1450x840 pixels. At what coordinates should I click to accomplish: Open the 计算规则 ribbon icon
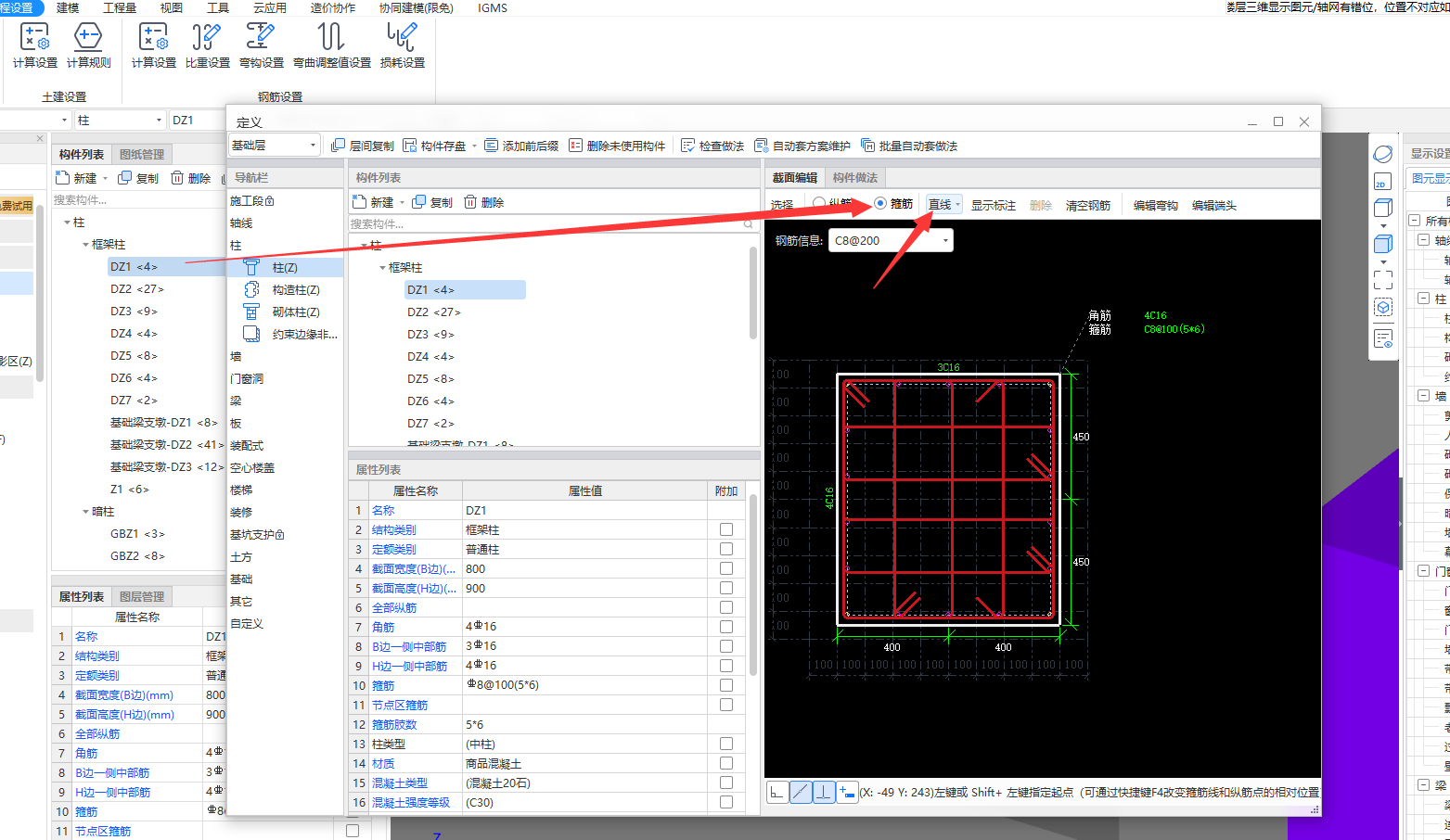(88, 45)
